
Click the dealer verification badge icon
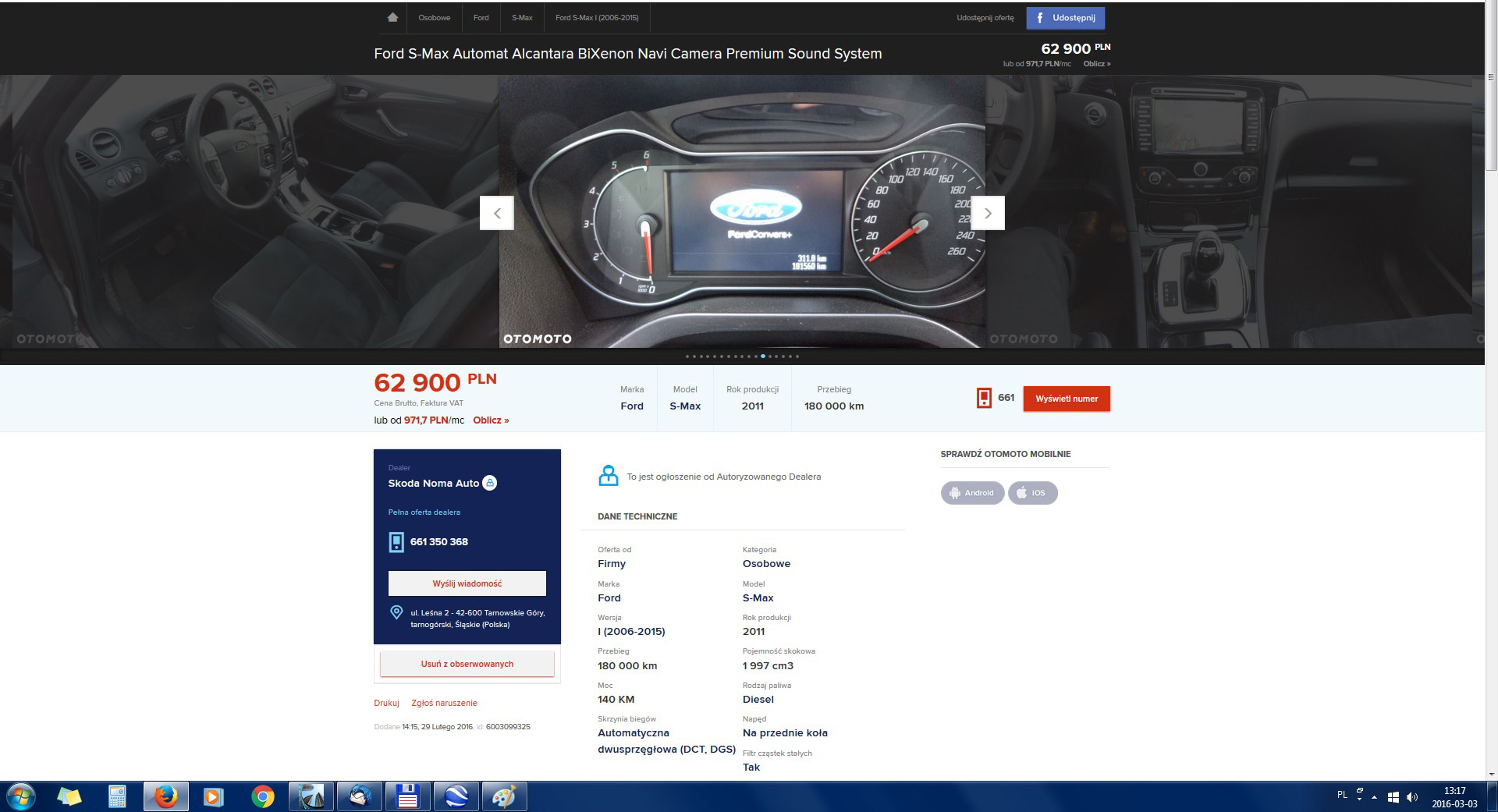tap(490, 483)
